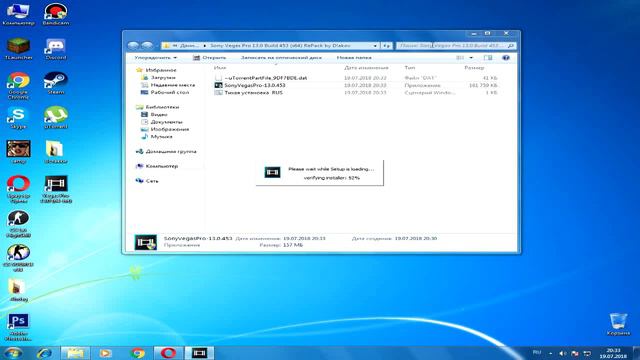Click the volume icon in the system tray
Screen dimensions: 640x360
[562, 353]
